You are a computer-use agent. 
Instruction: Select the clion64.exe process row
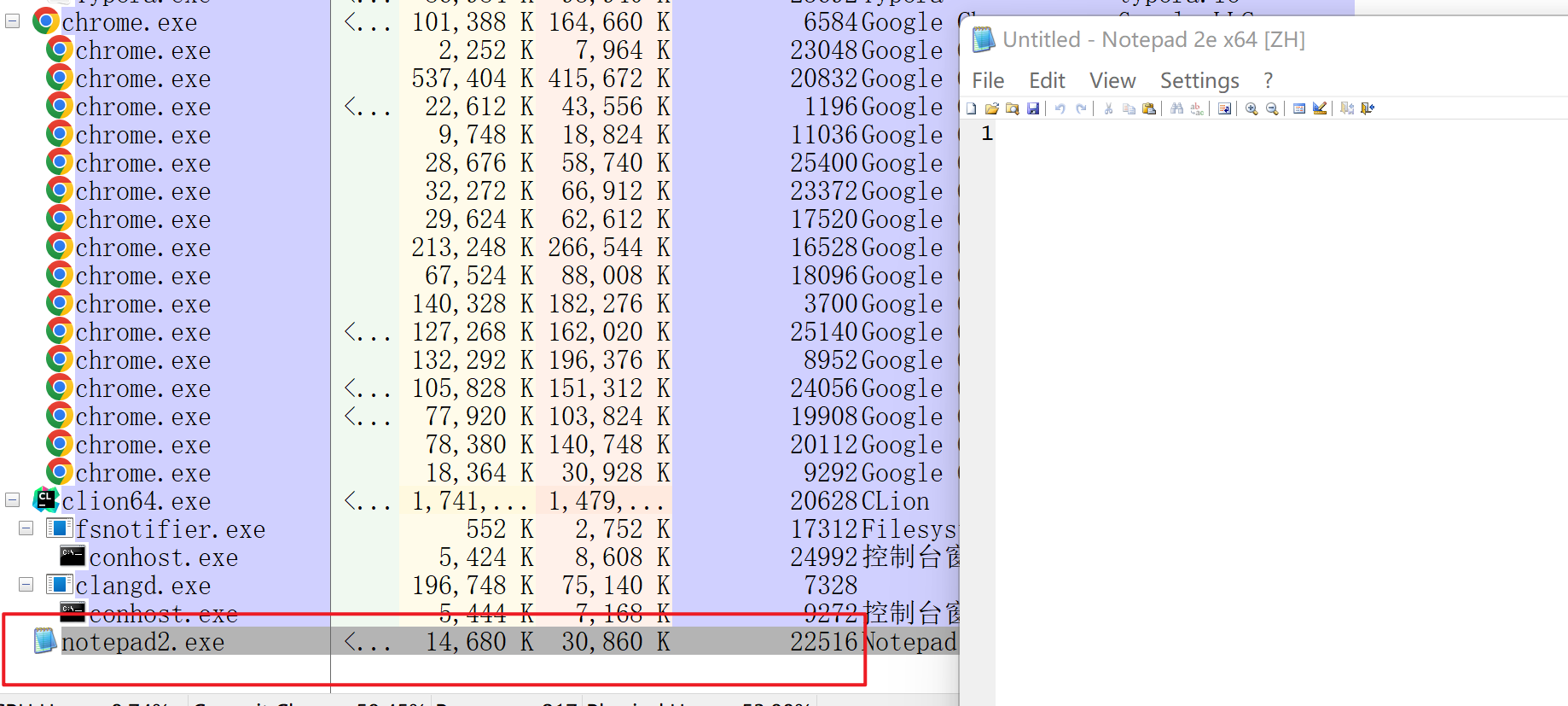pos(479,500)
